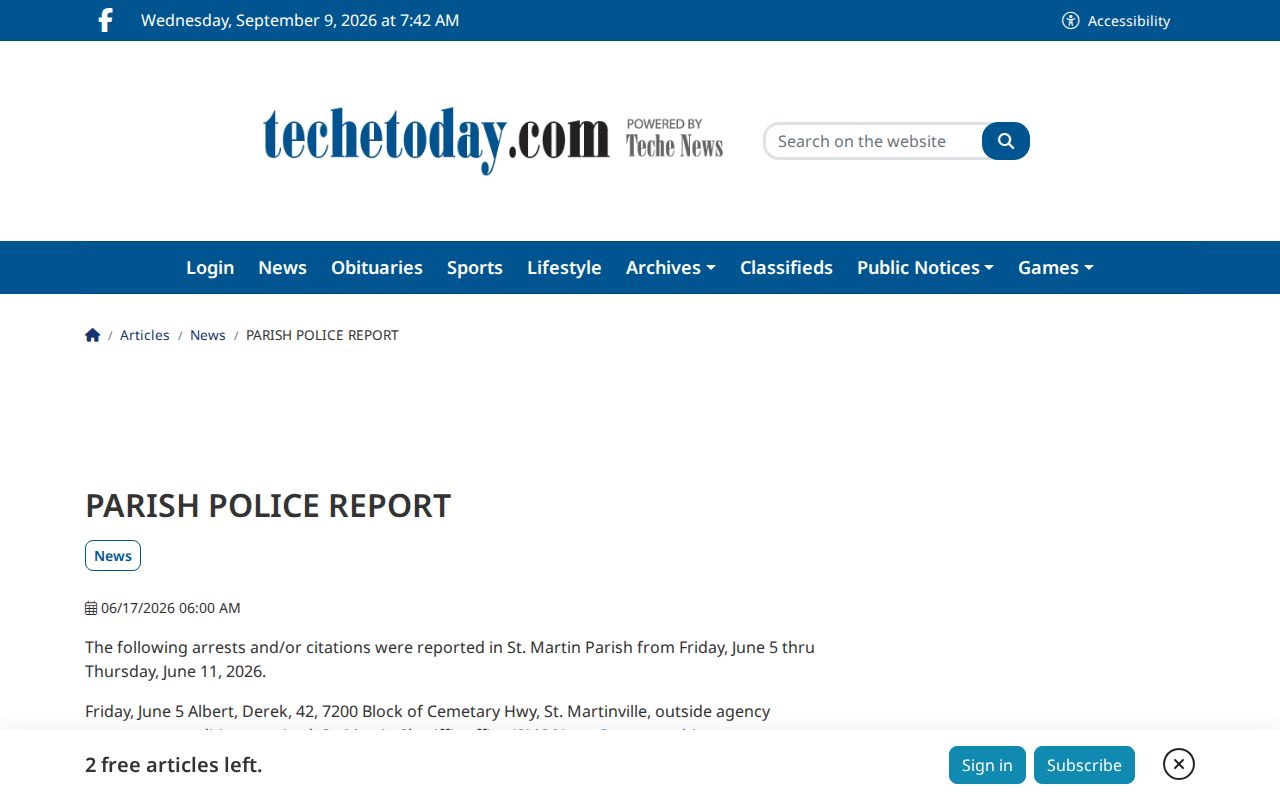This screenshot has width=1280, height=800.
Task: Go to News in the navigation bar
Action: point(282,267)
